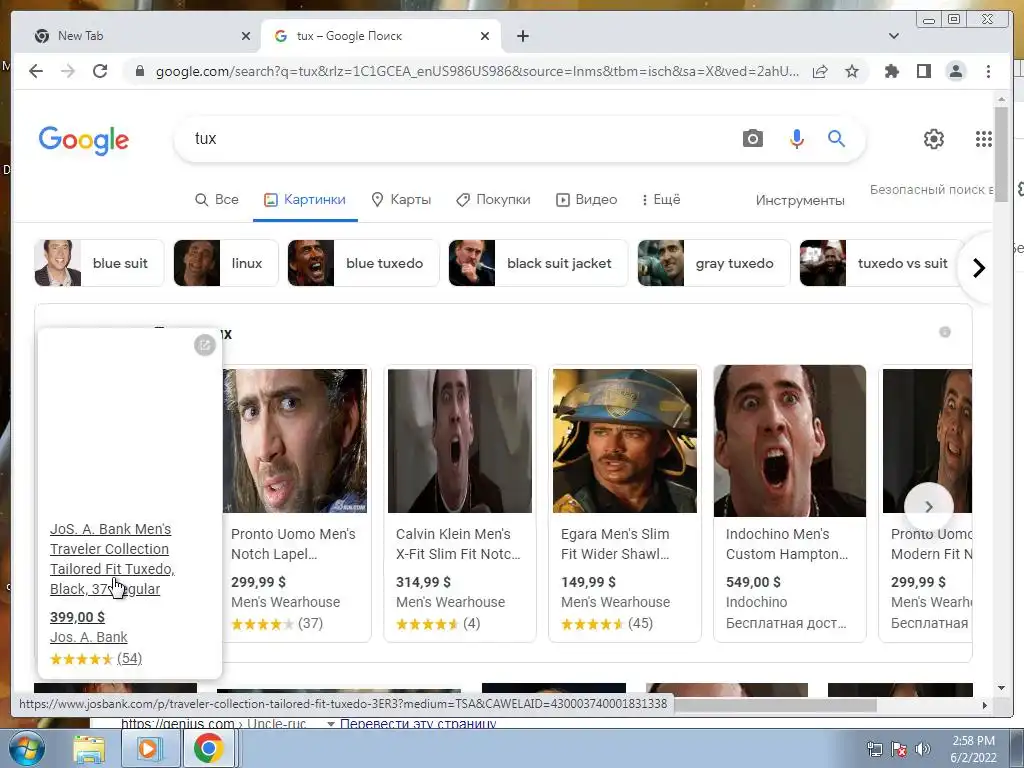Select the Картинки tab
The width and height of the screenshot is (1024, 768).
305,200
